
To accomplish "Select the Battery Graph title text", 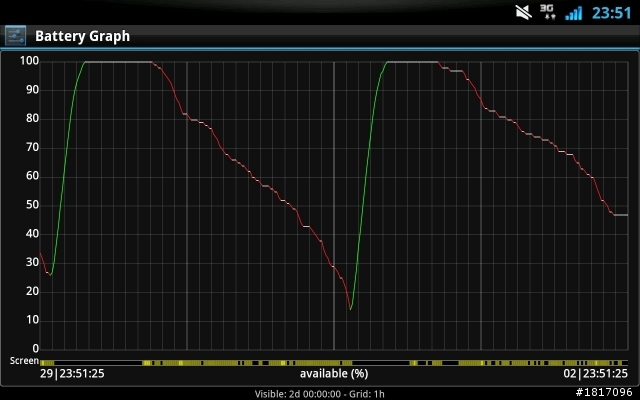I will pos(82,36).
